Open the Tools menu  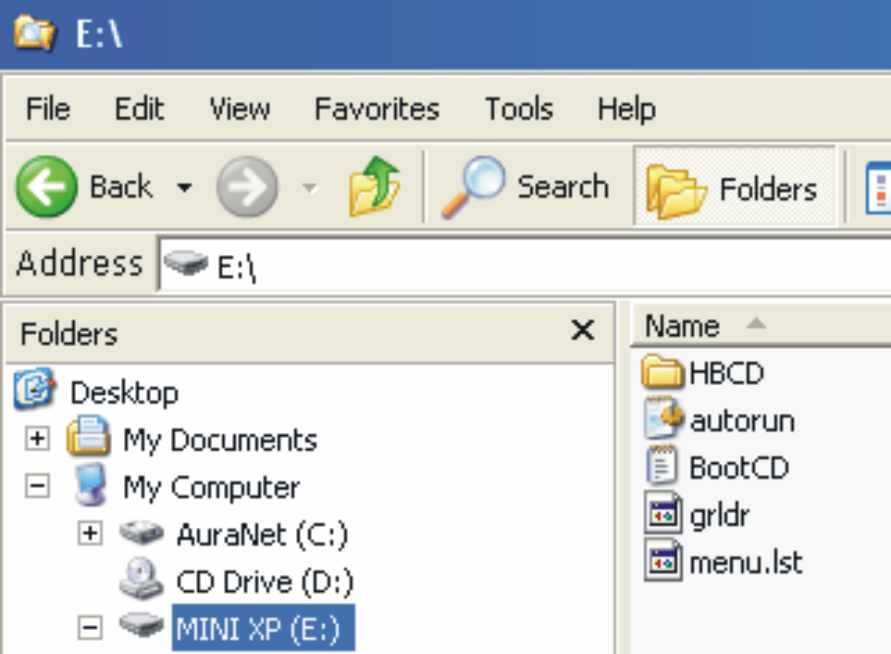[x=519, y=109]
